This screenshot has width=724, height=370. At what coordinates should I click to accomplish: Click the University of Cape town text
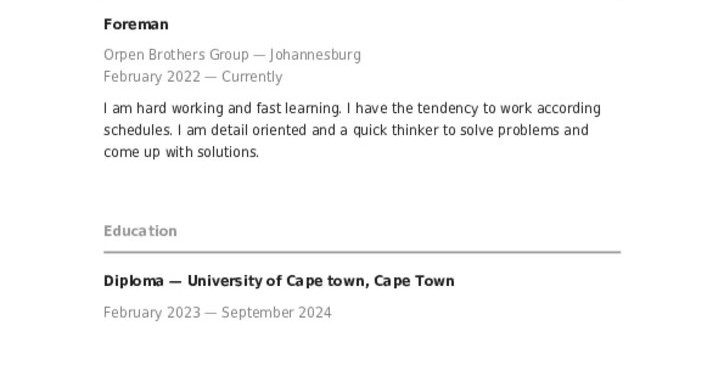(276, 281)
